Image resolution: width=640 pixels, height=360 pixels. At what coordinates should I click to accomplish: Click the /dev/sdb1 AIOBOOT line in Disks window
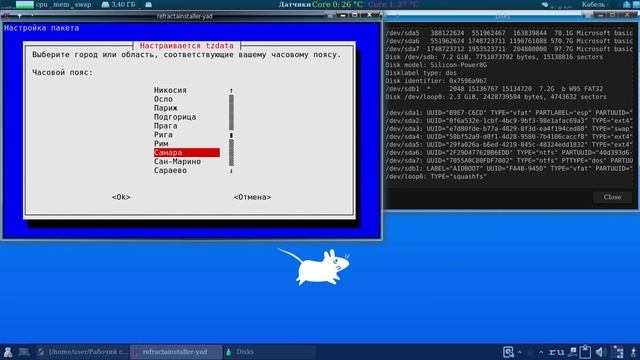point(509,169)
